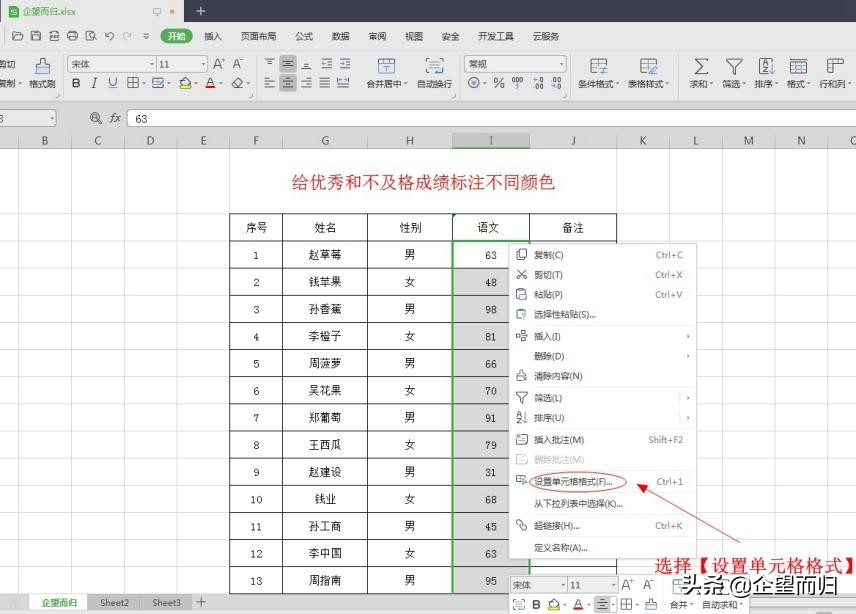Click the percent style % icon
Viewport: 856px width, 614px height.
(x=498, y=83)
